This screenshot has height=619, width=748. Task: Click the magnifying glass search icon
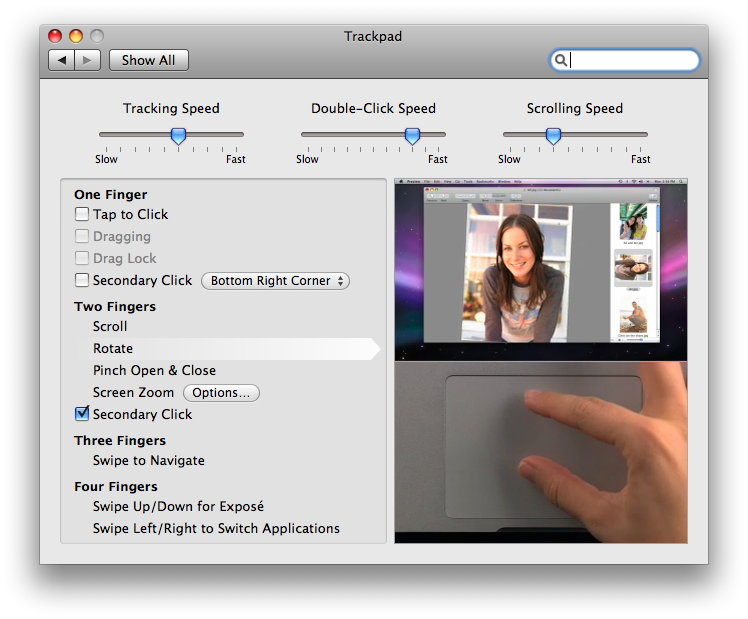point(562,60)
